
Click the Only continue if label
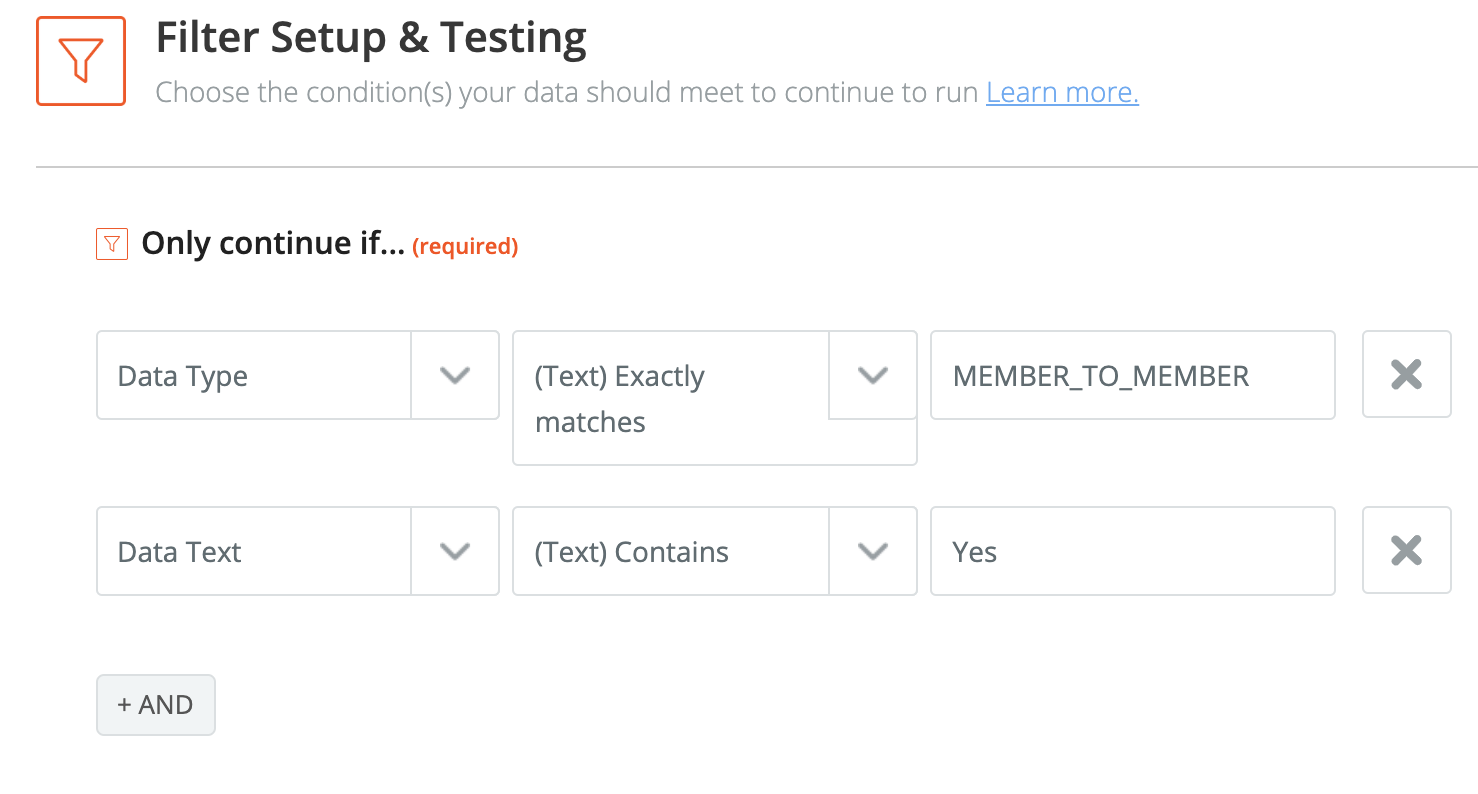pos(272,244)
